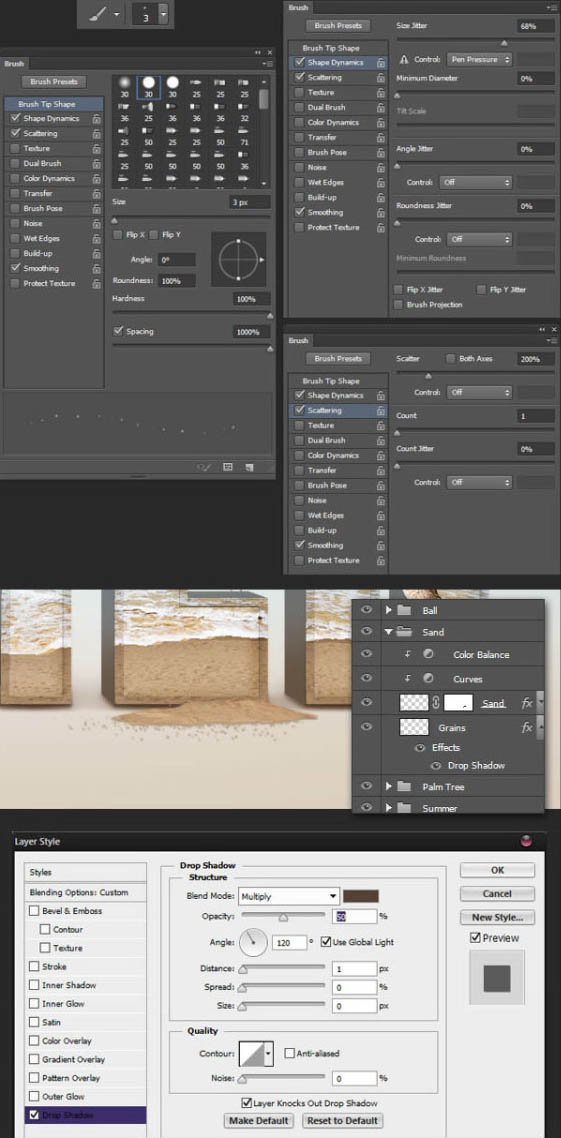Viewport: 561px width, 1138px height.
Task: Toggle Use Global Light checkbox
Action: [x=326, y=941]
